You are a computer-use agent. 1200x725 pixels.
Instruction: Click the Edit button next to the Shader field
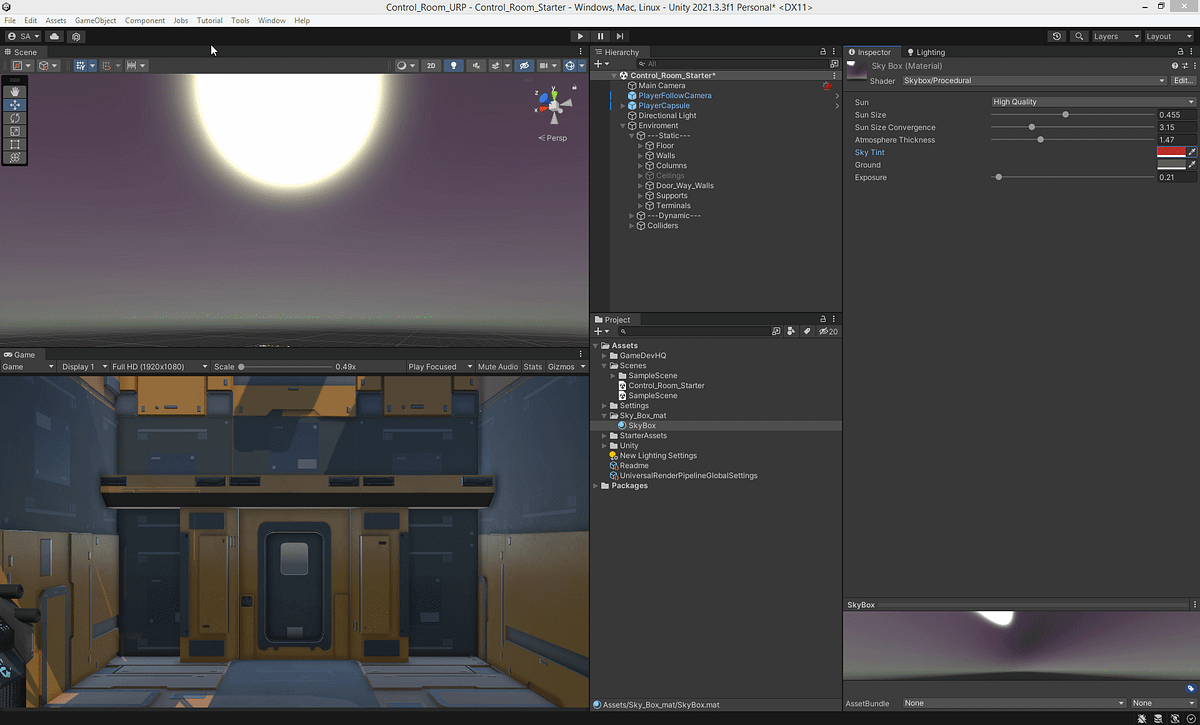(x=1183, y=80)
